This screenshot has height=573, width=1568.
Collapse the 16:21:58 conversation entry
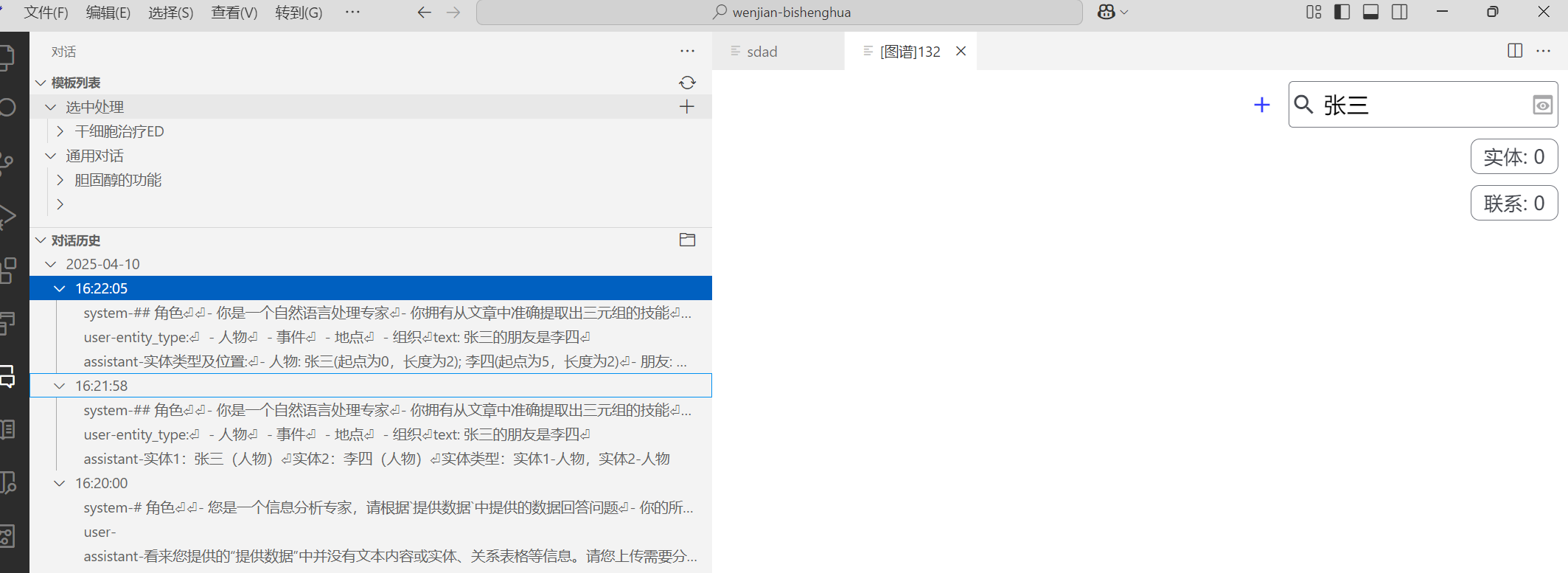coord(60,386)
